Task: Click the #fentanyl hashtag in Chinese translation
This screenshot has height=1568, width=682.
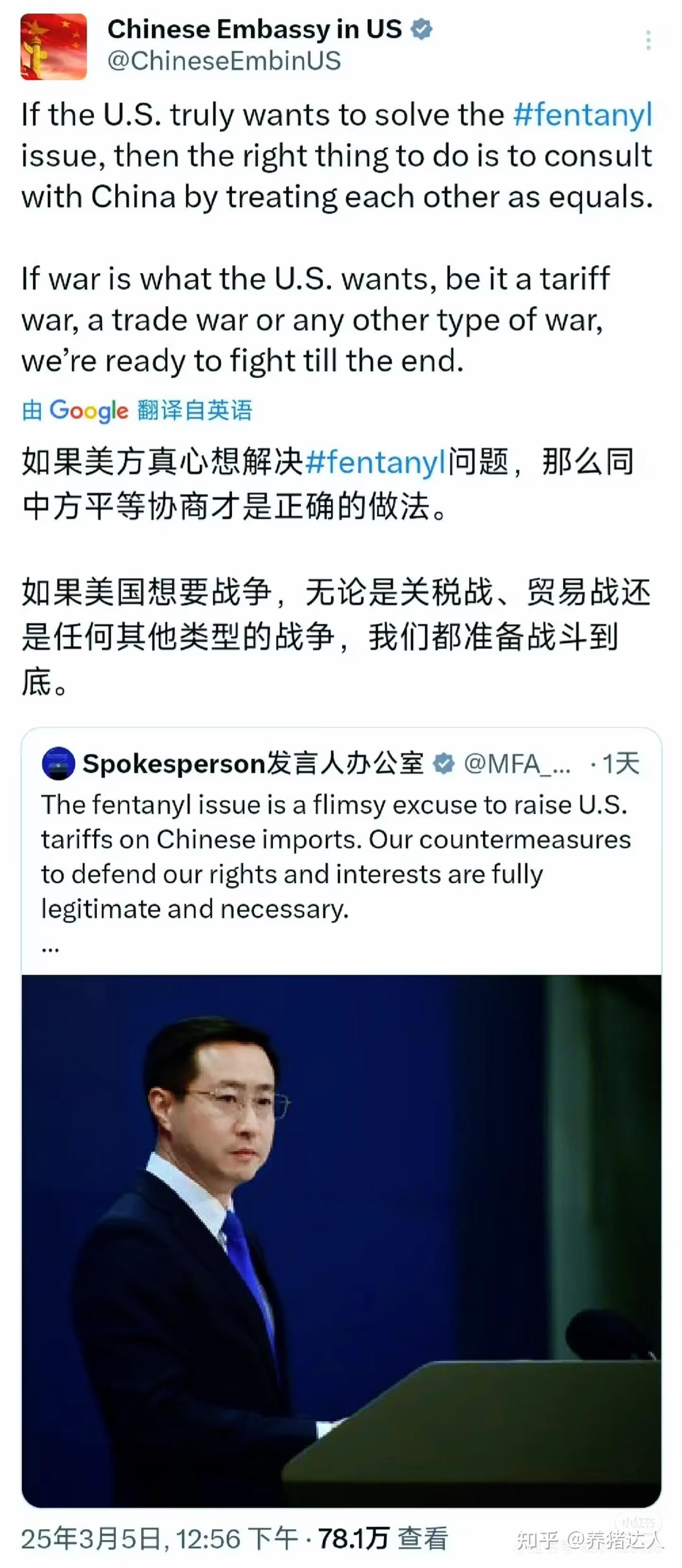Action: 376,462
